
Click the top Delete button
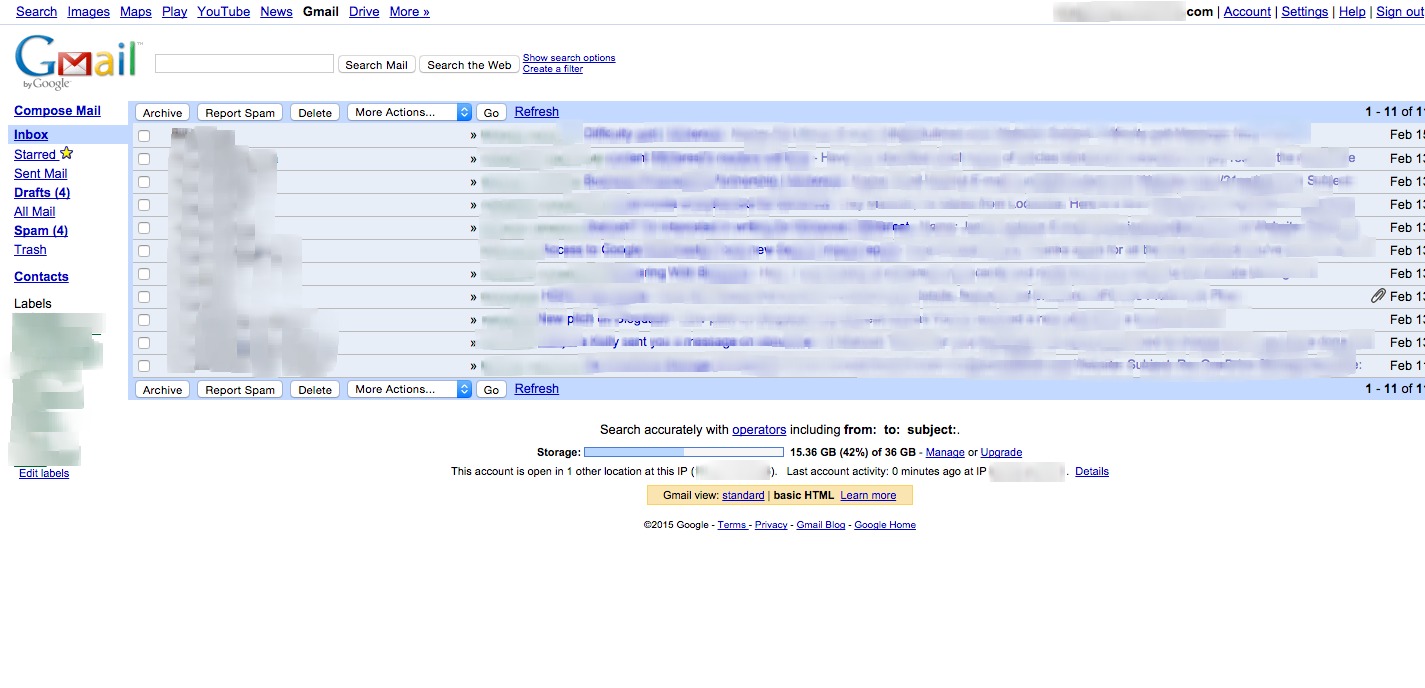pyautogui.click(x=315, y=113)
